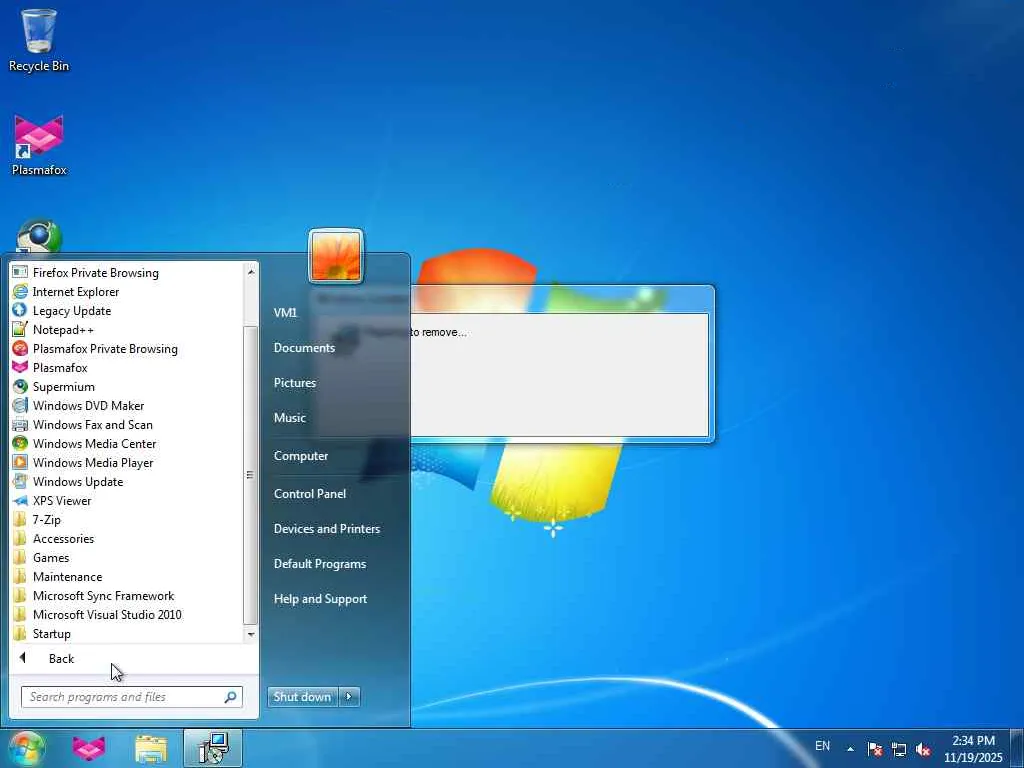Click the programs list scroll down arrow
Image resolution: width=1024 pixels, height=768 pixels.
(251, 634)
